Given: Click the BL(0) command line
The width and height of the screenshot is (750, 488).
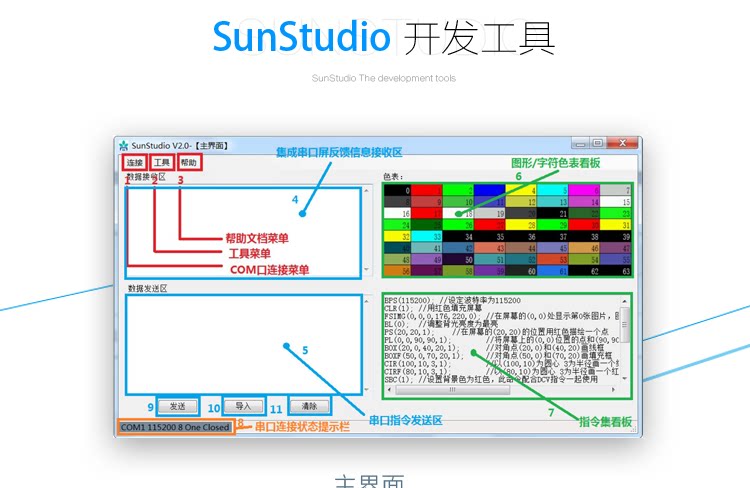Looking at the screenshot, I should pyautogui.click(x=441, y=323).
